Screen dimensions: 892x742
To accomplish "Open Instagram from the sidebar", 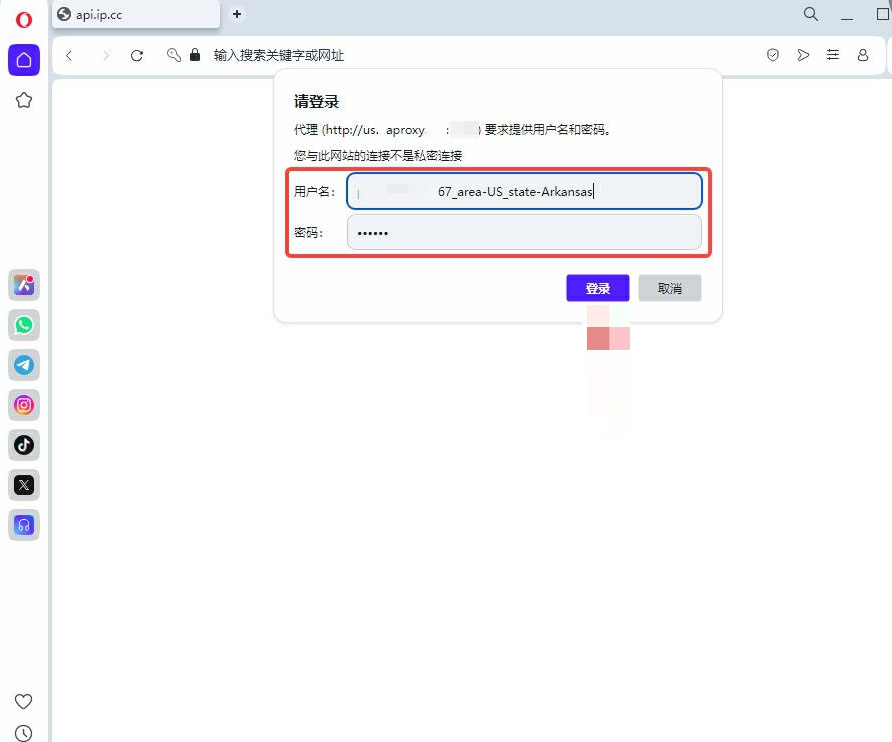I will [x=24, y=405].
